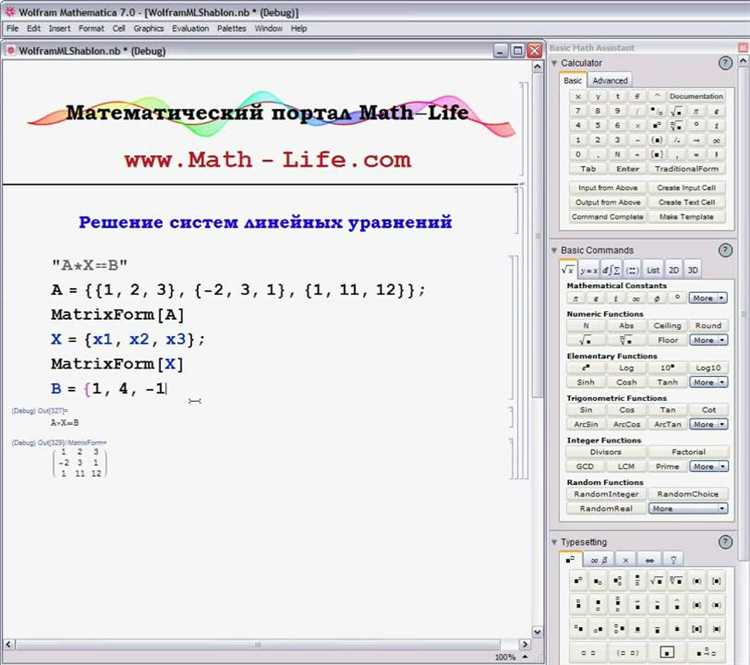This screenshot has height=665, width=750.
Task: Open the Palettes menu
Action: [x=232, y=28]
